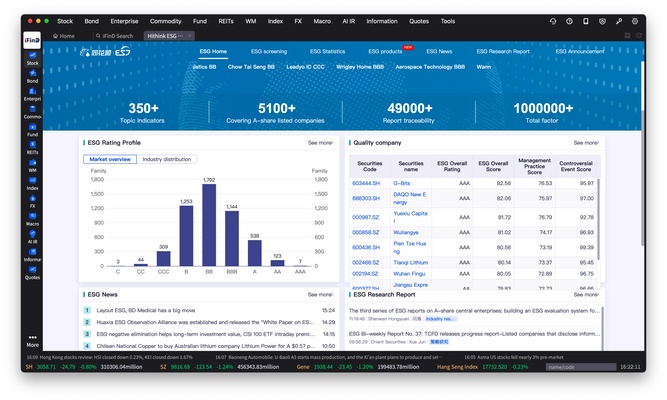Image resolution: width=667 pixels, height=400 pixels.
Task: Expand See more in ESG News
Action: [320, 295]
